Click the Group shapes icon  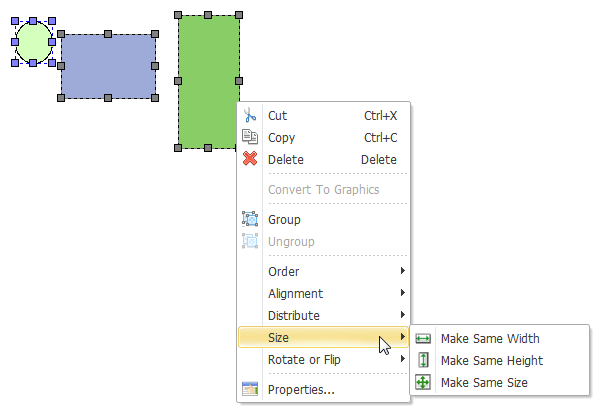250,219
